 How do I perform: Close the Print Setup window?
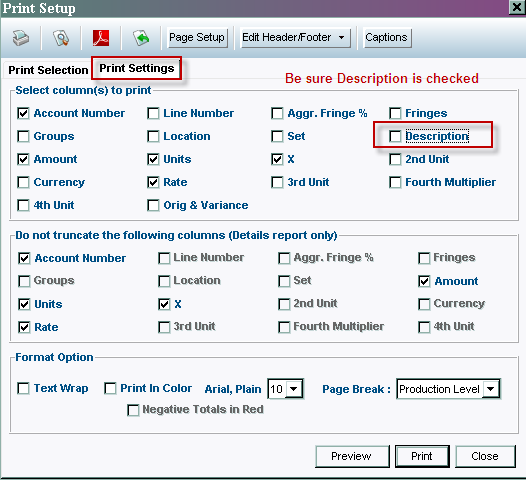click(x=517, y=7)
